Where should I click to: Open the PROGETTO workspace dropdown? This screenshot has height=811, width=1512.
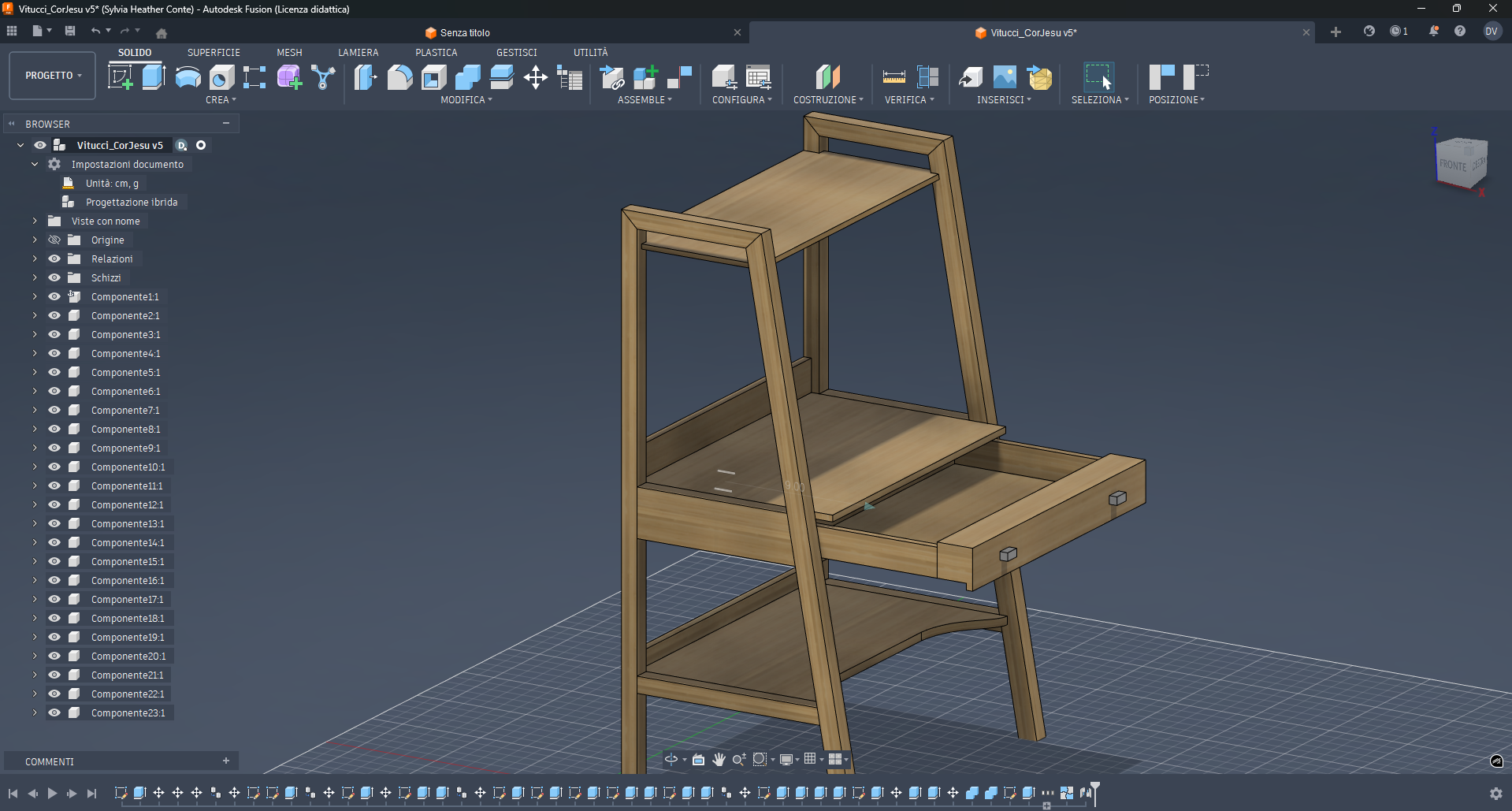coord(53,76)
